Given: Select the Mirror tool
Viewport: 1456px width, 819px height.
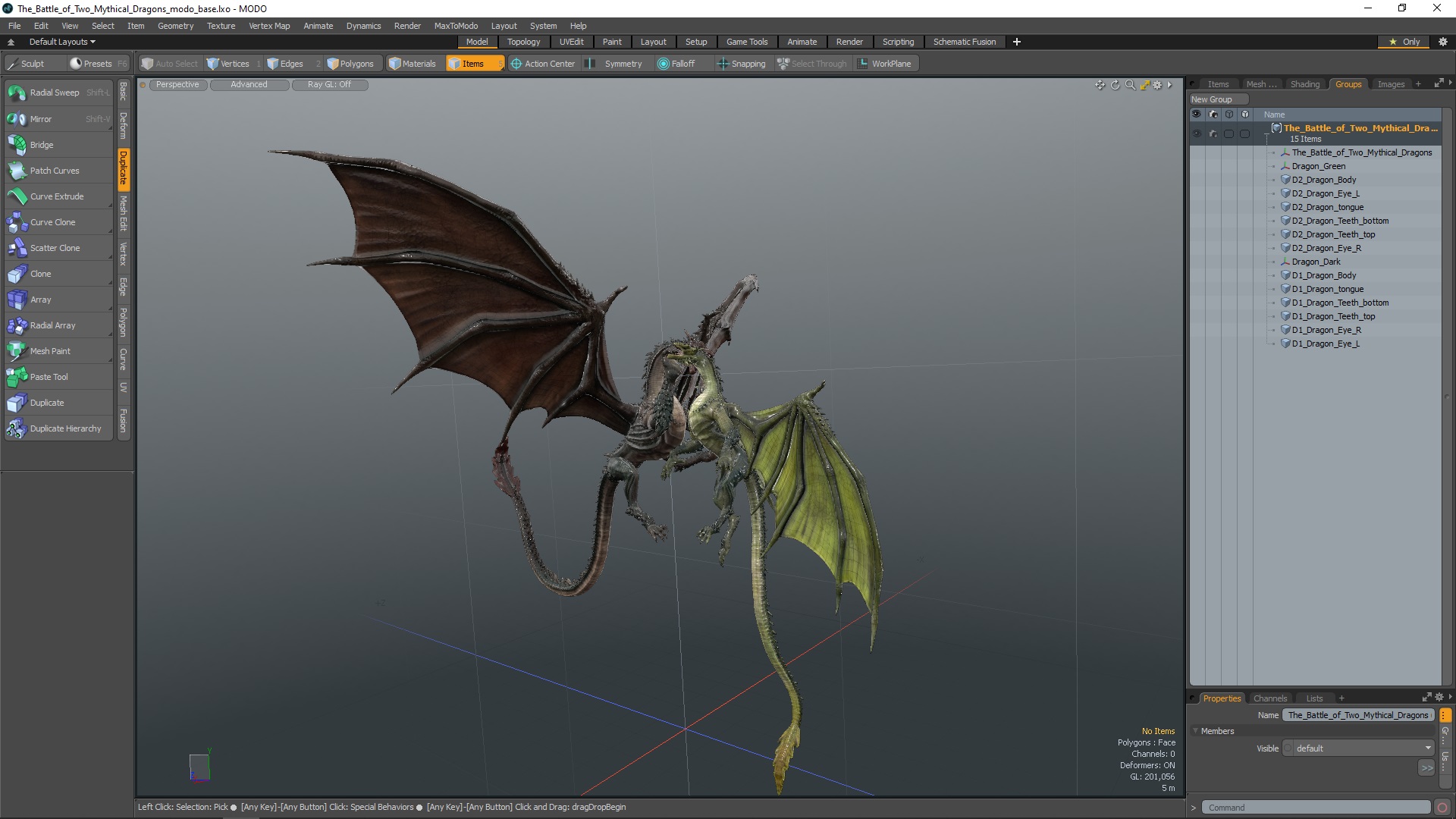Looking at the screenshot, I should coord(58,119).
